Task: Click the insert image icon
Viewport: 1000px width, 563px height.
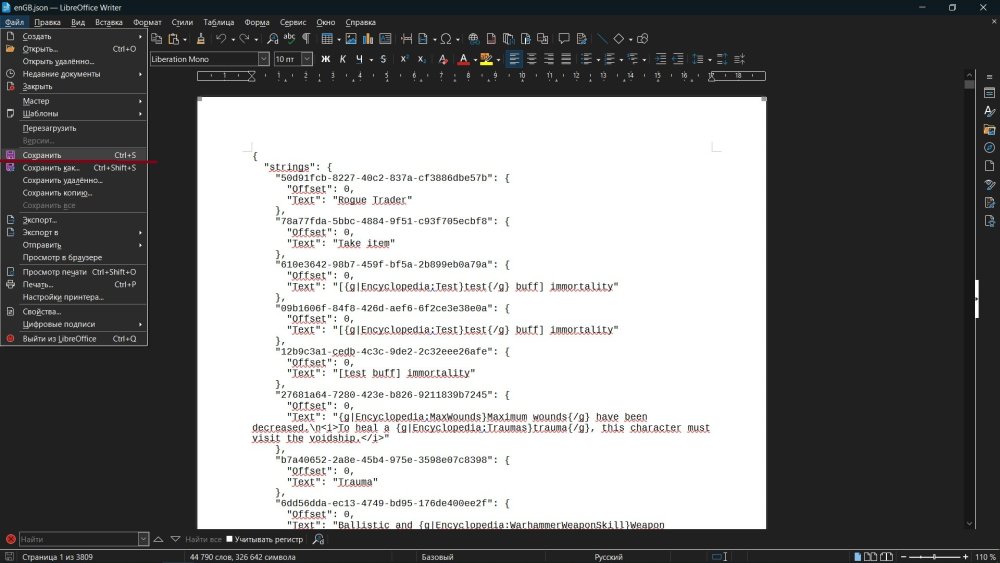Action: pos(351,39)
